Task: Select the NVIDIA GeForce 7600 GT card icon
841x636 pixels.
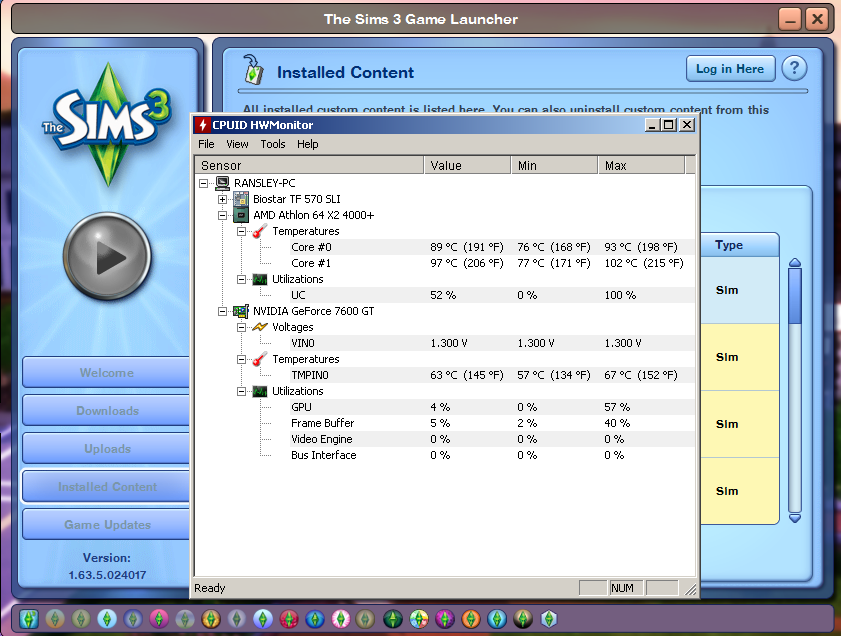Action: [241, 311]
